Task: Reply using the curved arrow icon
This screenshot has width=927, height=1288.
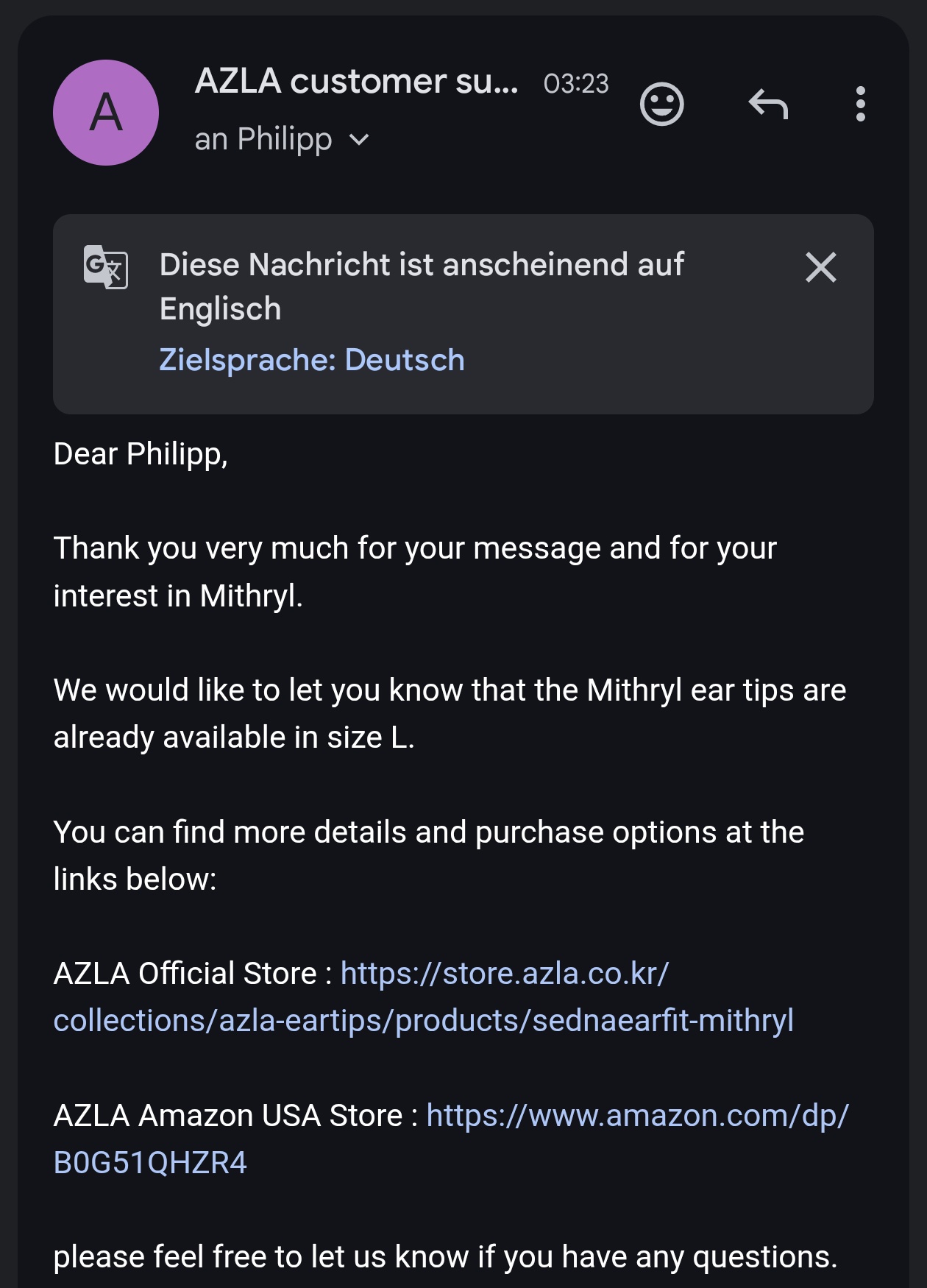Action: point(768,105)
